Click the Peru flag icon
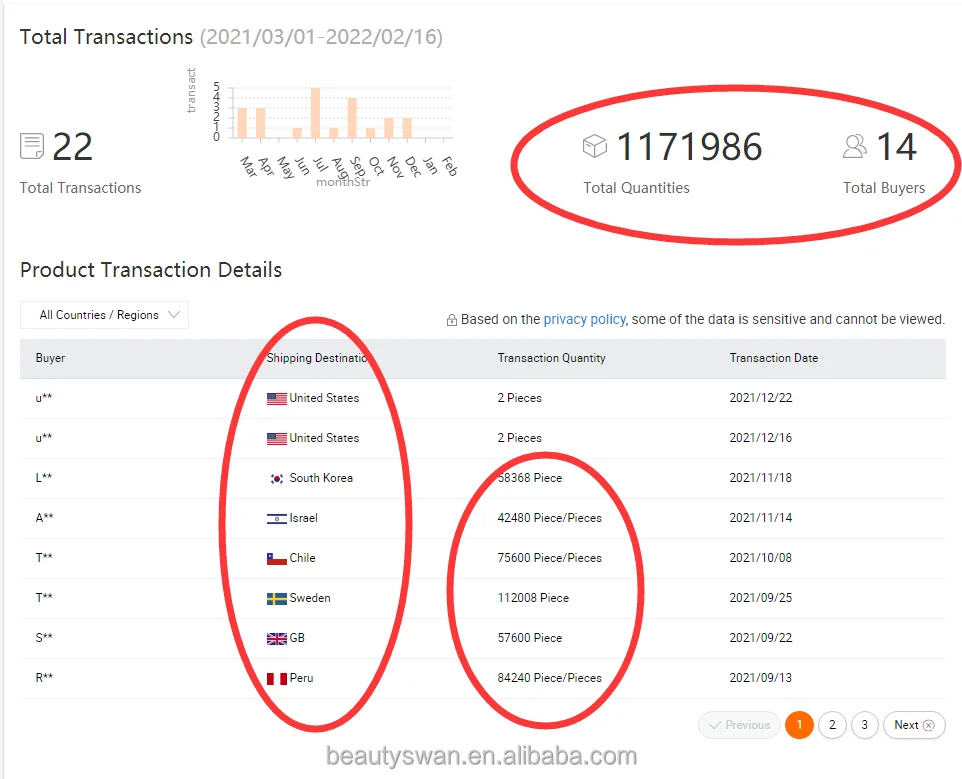962x779 pixels. click(x=277, y=678)
